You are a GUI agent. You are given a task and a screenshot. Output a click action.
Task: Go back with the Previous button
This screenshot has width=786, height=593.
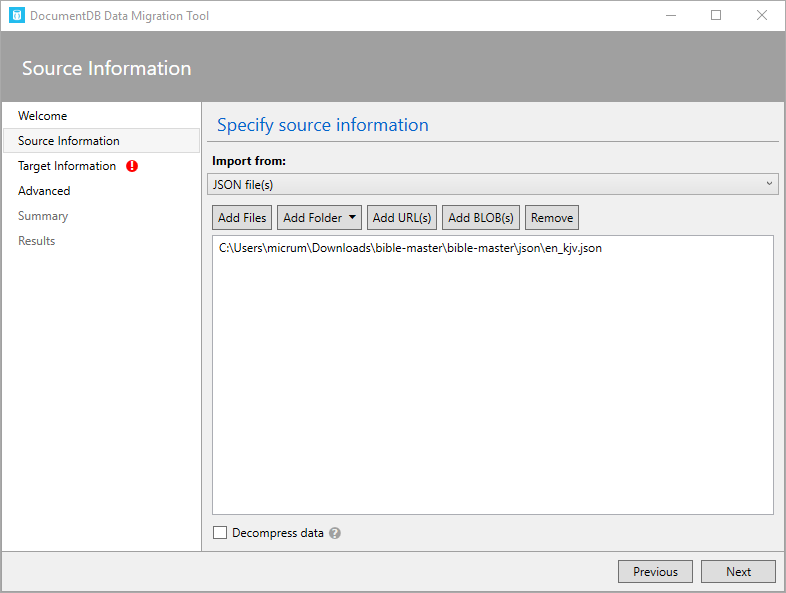655,572
